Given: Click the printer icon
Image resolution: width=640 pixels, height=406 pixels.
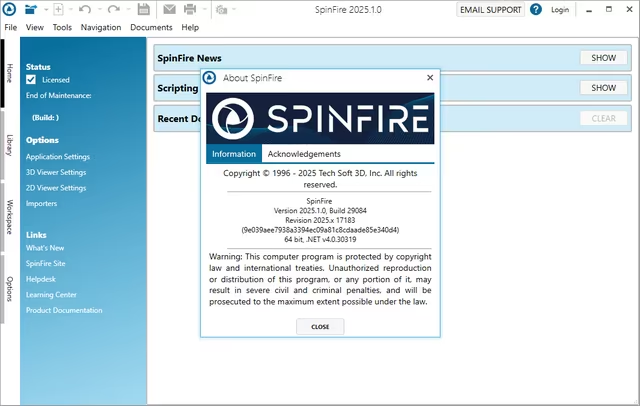Looking at the screenshot, I should [x=190, y=9].
